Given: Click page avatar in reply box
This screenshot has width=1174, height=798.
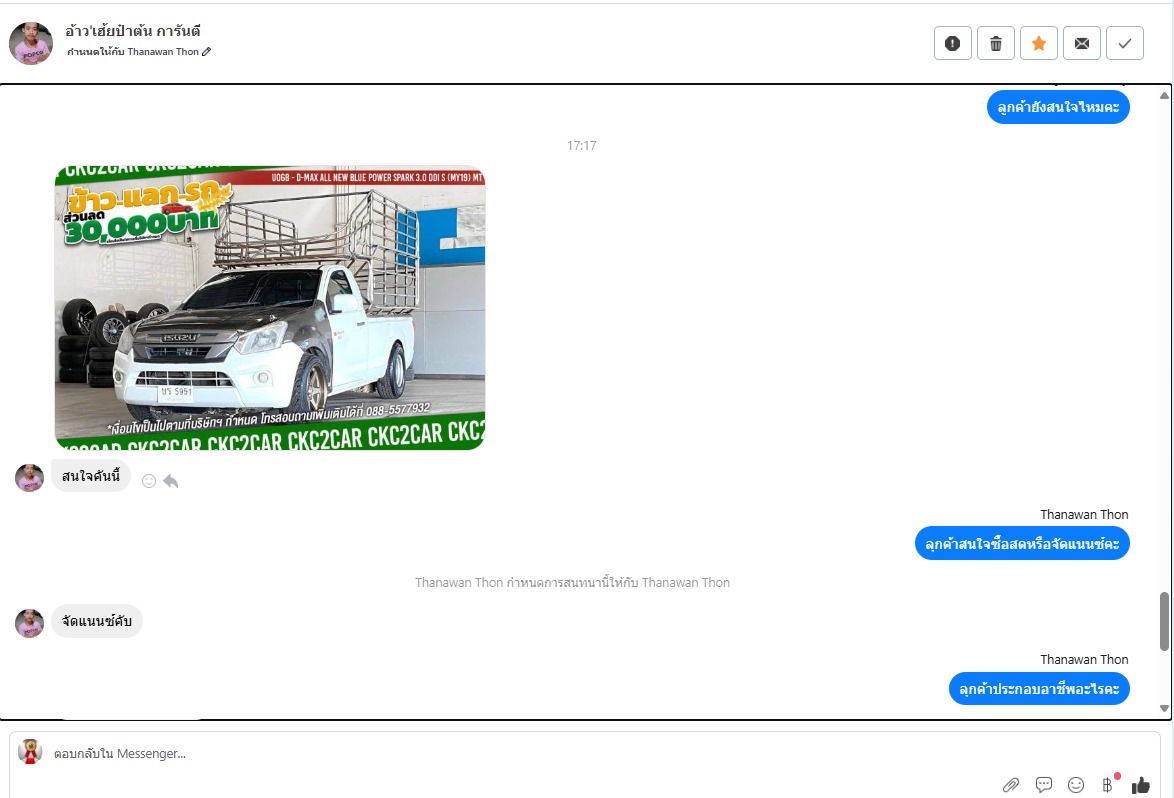Looking at the screenshot, I should coord(30,752).
